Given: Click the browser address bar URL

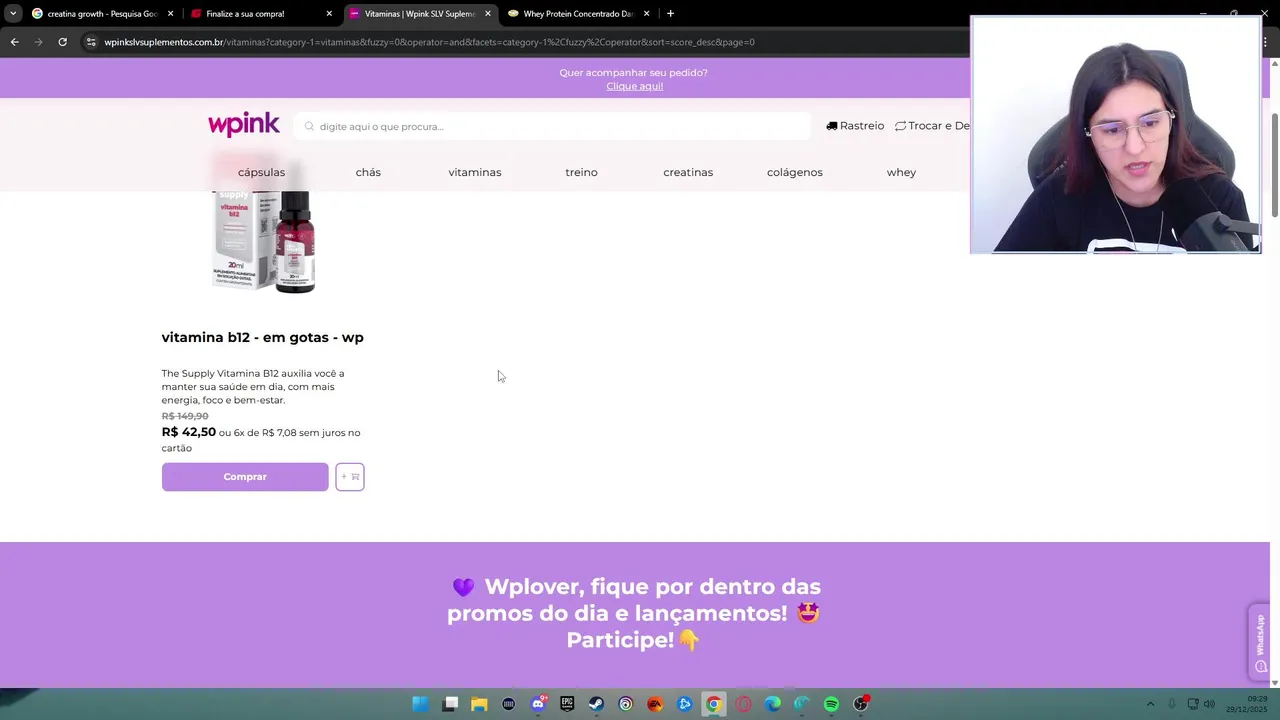Looking at the screenshot, I should [x=430, y=42].
